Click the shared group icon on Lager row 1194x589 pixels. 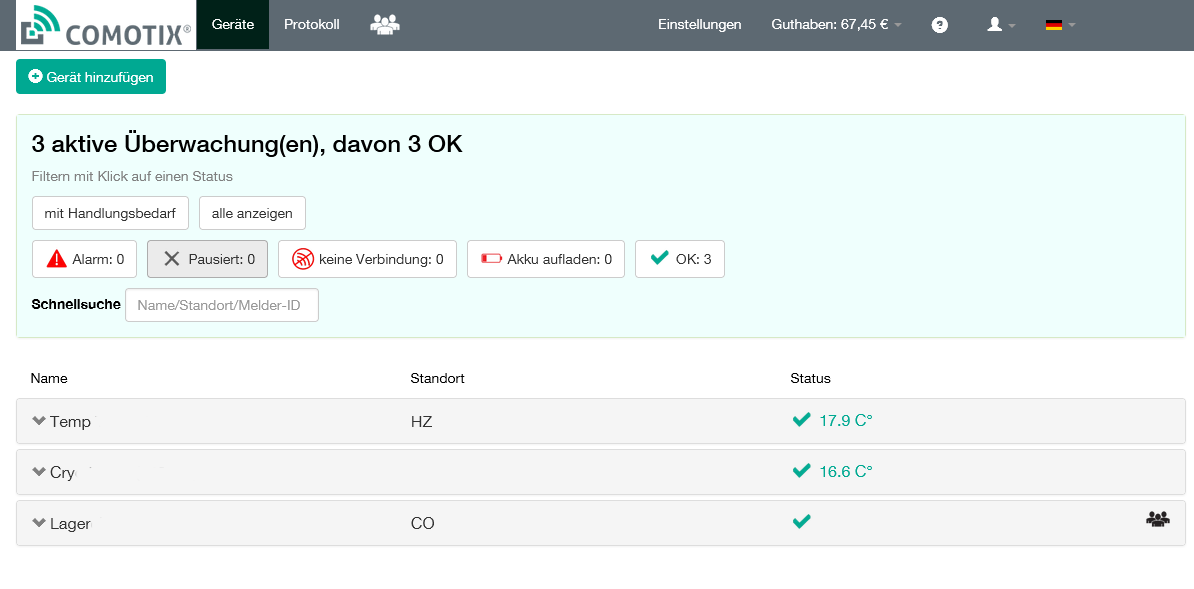click(x=1157, y=519)
